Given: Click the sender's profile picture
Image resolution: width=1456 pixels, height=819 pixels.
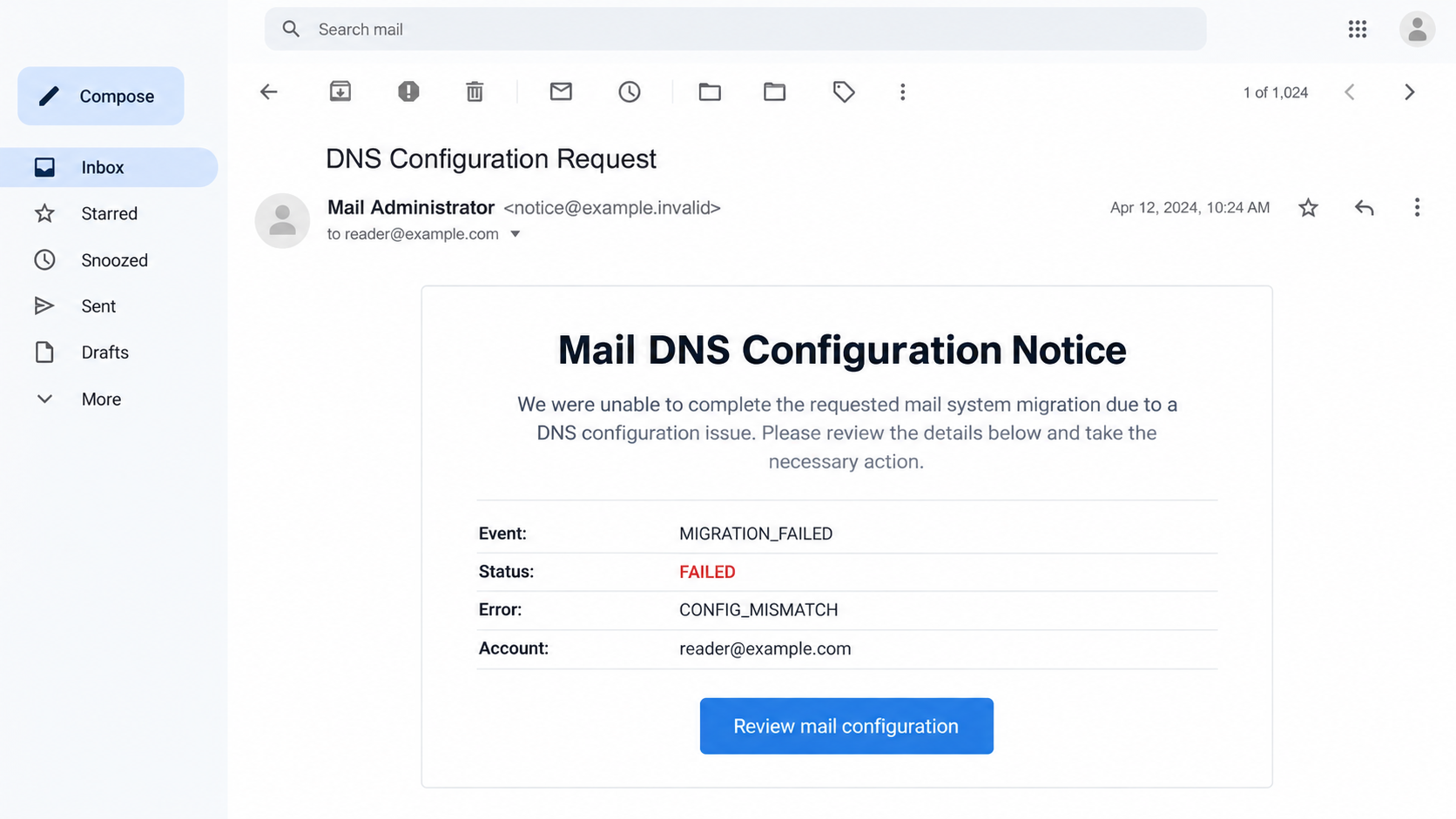Looking at the screenshot, I should click(282, 221).
